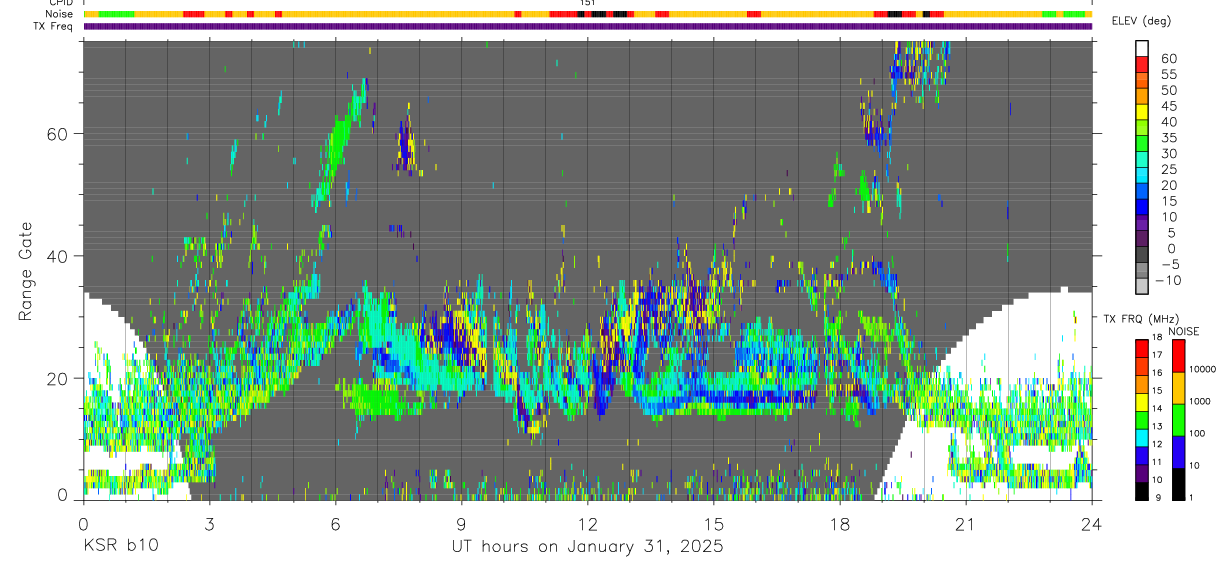Click the Noise row label at top
The image size is (1228, 567).
[60, 14]
